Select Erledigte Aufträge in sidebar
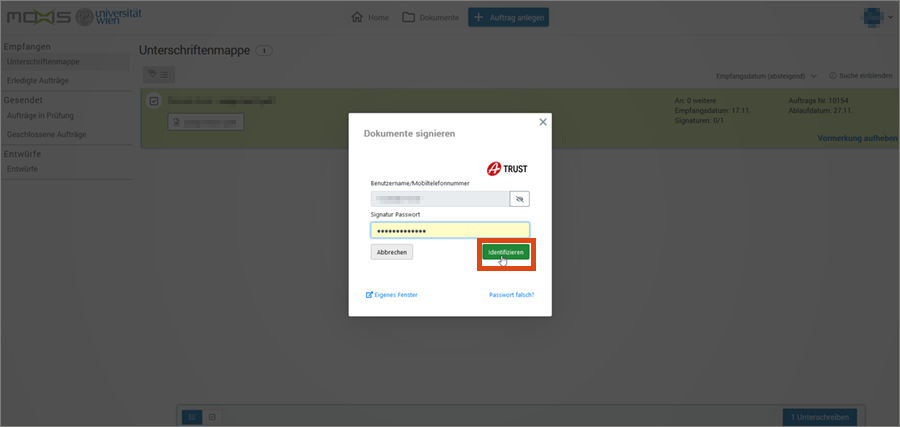 tap(40, 80)
